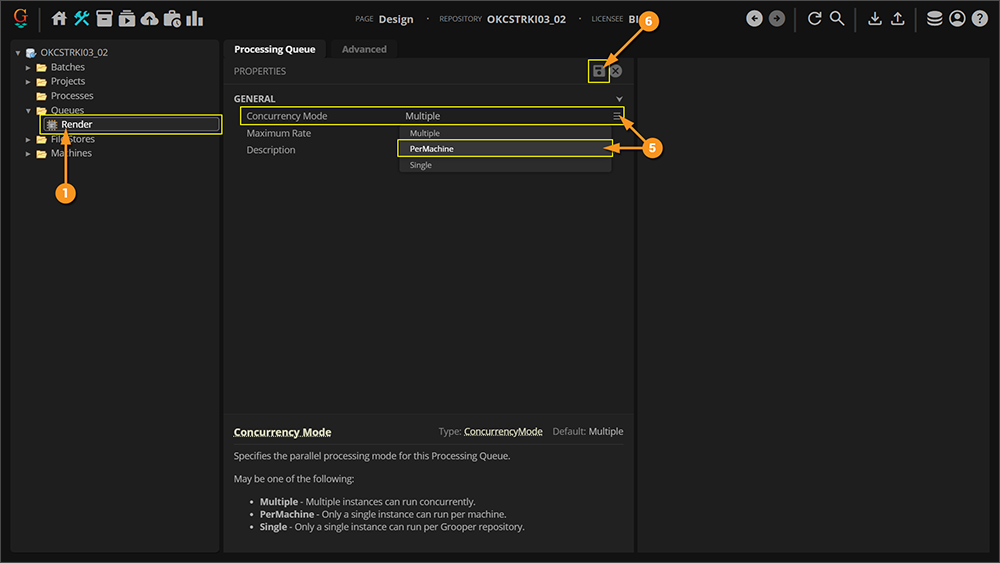This screenshot has width=1000, height=563.
Task: Open the help question mark icon
Action: pos(979,18)
